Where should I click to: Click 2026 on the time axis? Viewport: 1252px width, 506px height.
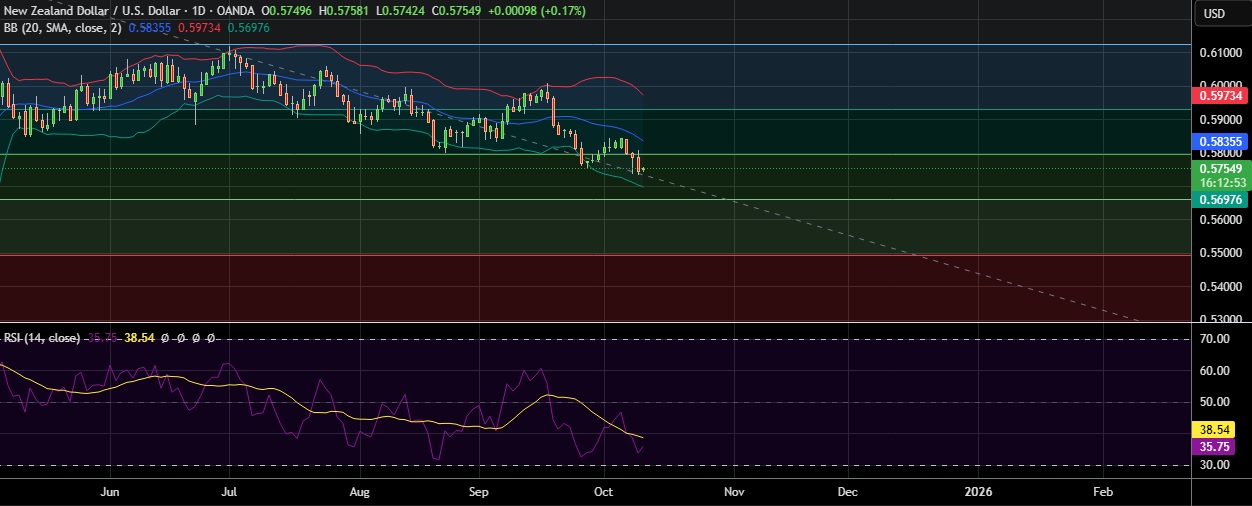(978, 492)
